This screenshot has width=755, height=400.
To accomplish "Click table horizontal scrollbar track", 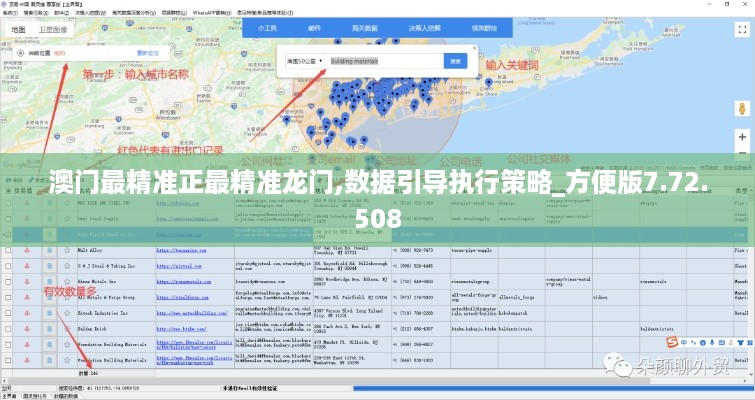I will point(376,380).
